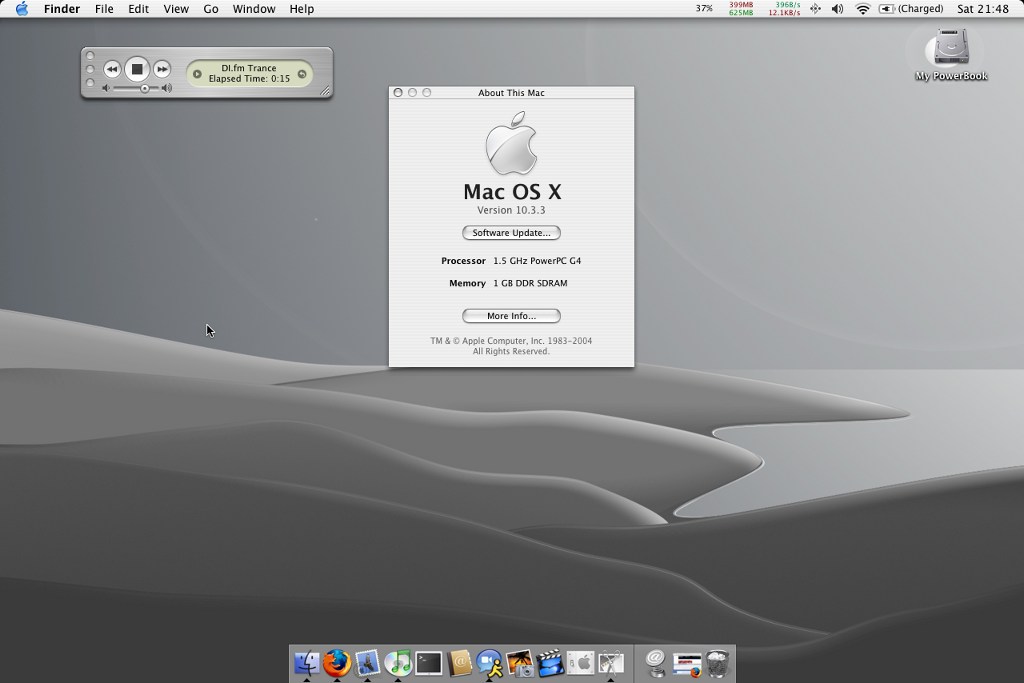This screenshot has width=1024, height=683.
Task: Launch iTunes from the Dock
Action: click(398, 662)
